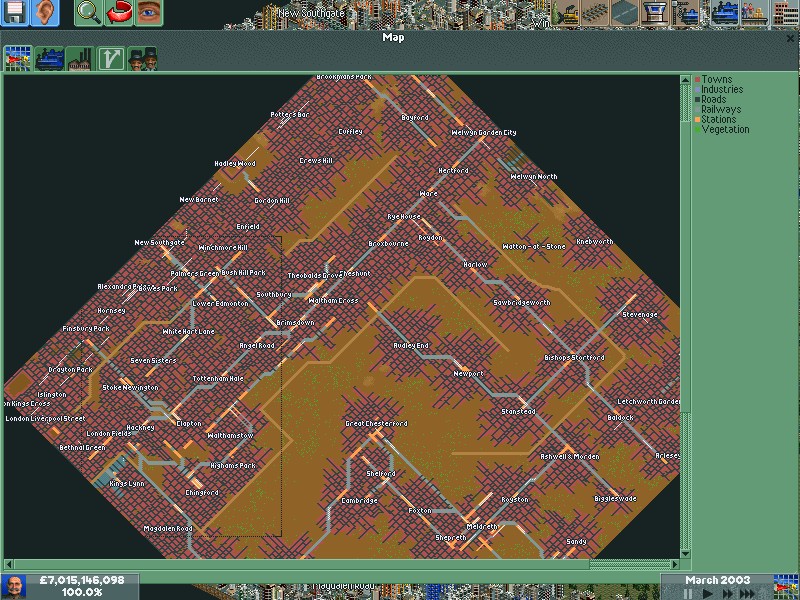Click the March 2003 date display

[717, 580]
